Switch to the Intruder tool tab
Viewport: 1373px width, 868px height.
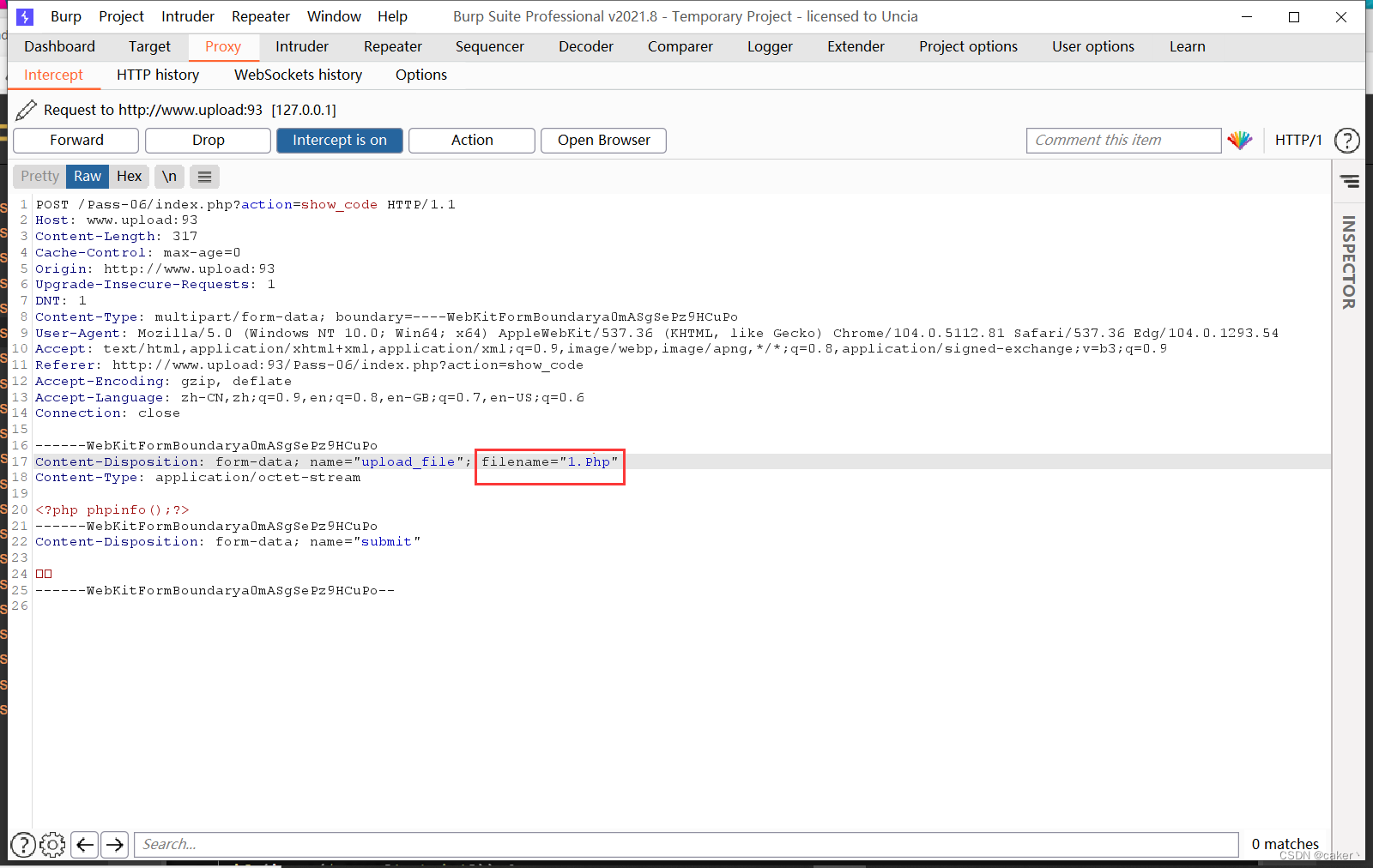click(x=302, y=47)
